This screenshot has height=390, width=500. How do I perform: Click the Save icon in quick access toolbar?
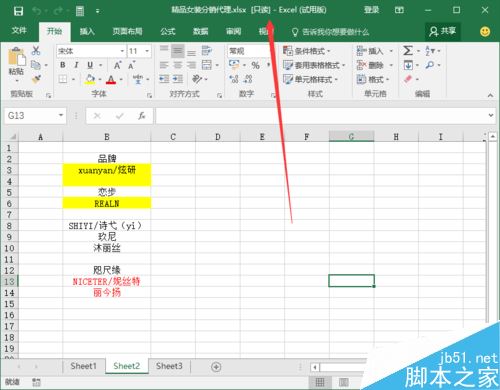pos(18,11)
